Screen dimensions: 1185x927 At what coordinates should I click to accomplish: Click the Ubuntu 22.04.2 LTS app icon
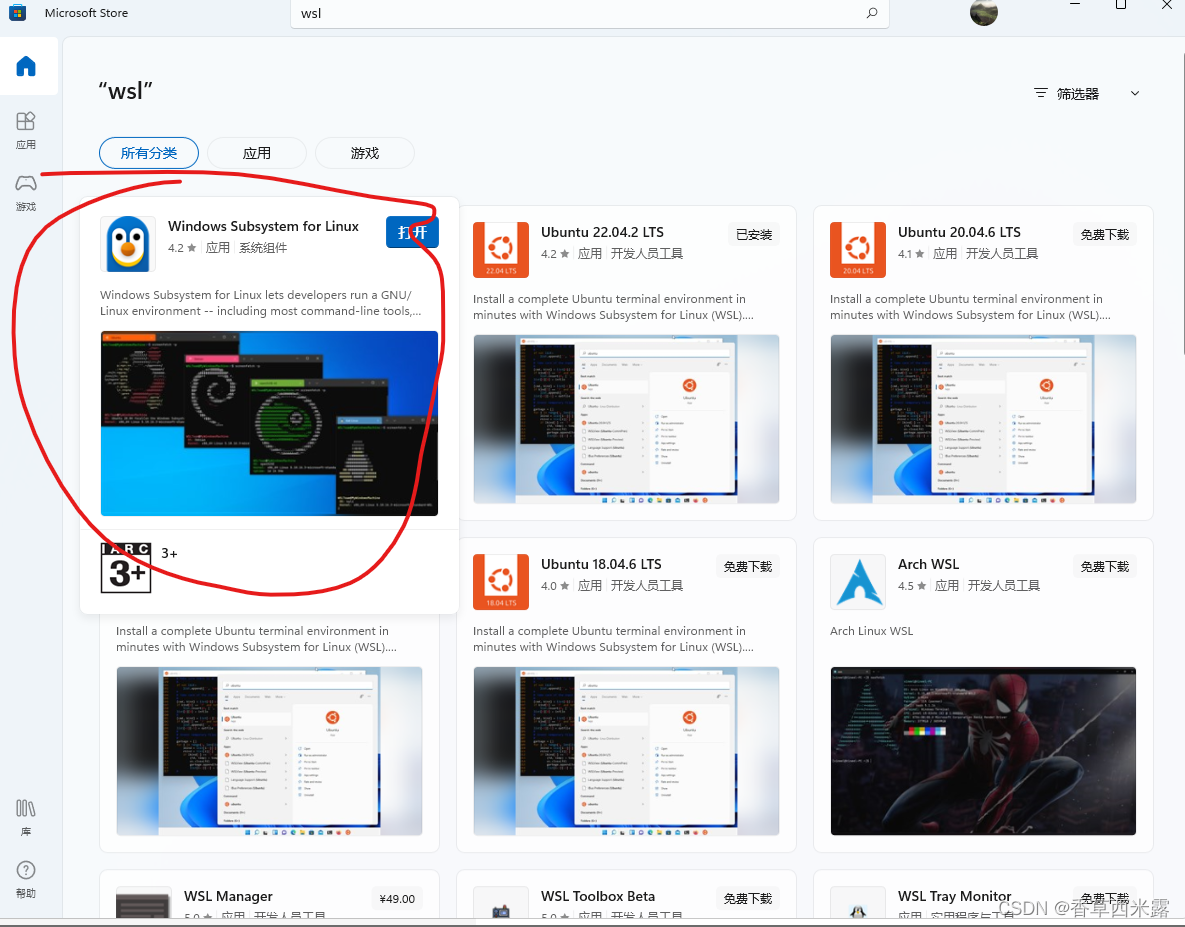500,249
